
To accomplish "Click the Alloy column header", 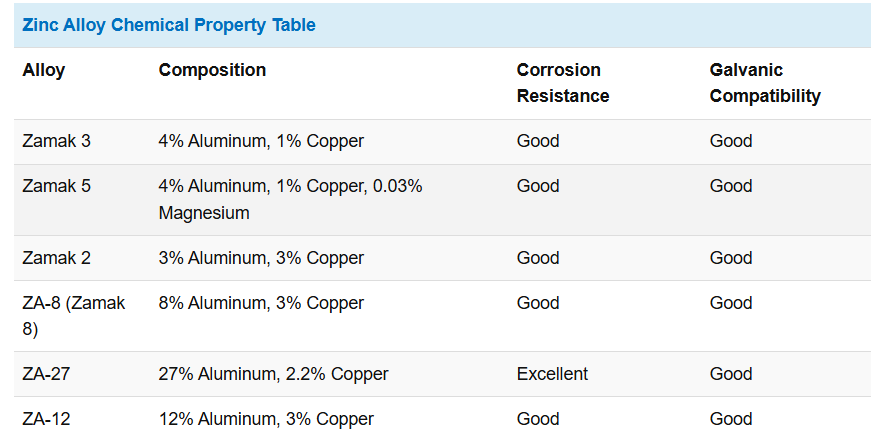I will pos(43,70).
